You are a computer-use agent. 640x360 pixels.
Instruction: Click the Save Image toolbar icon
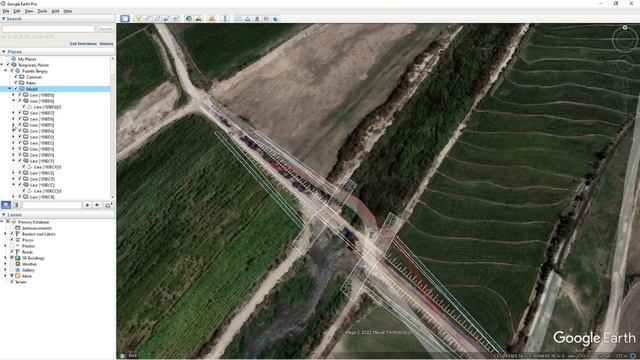point(257,19)
